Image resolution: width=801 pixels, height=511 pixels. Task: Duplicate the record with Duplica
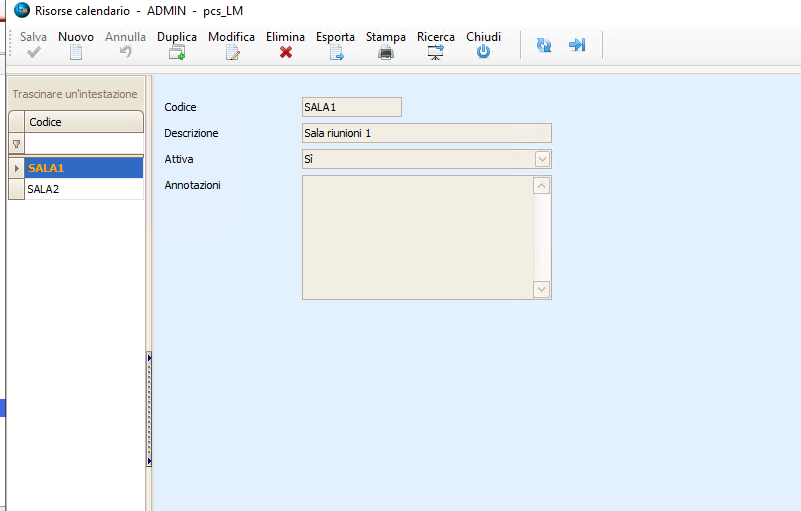click(177, 52)
